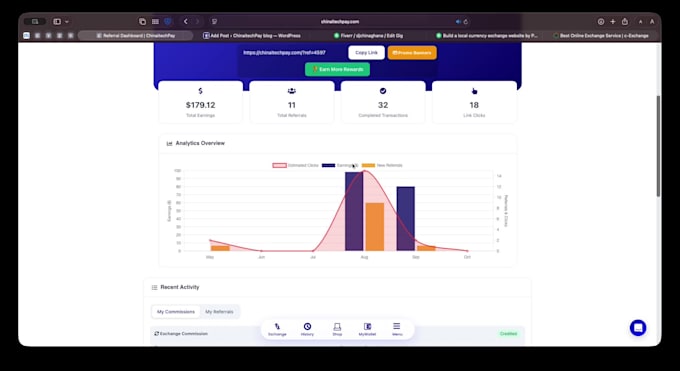The image size is (680, 371).
Task: Click the Analytics Overview chart icon
Action: click(170, 143)
